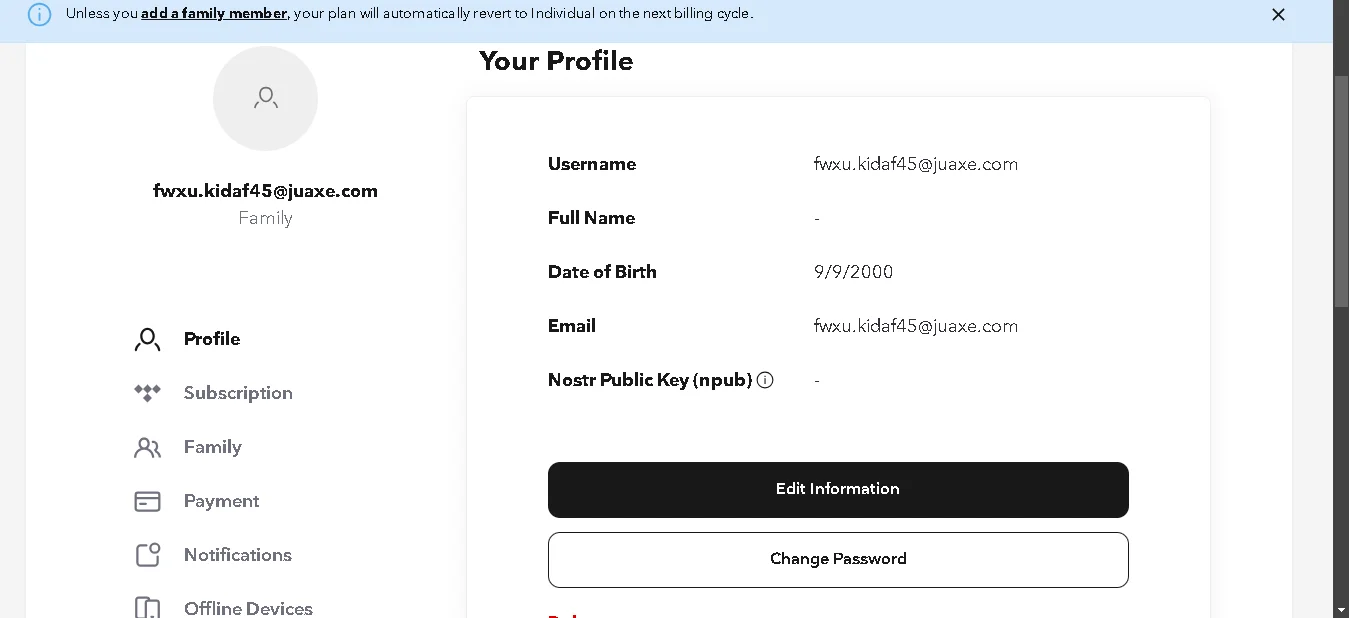Click the blue info icon in banner
Viewport: 1349px width, 618px height.
point(39,14)
